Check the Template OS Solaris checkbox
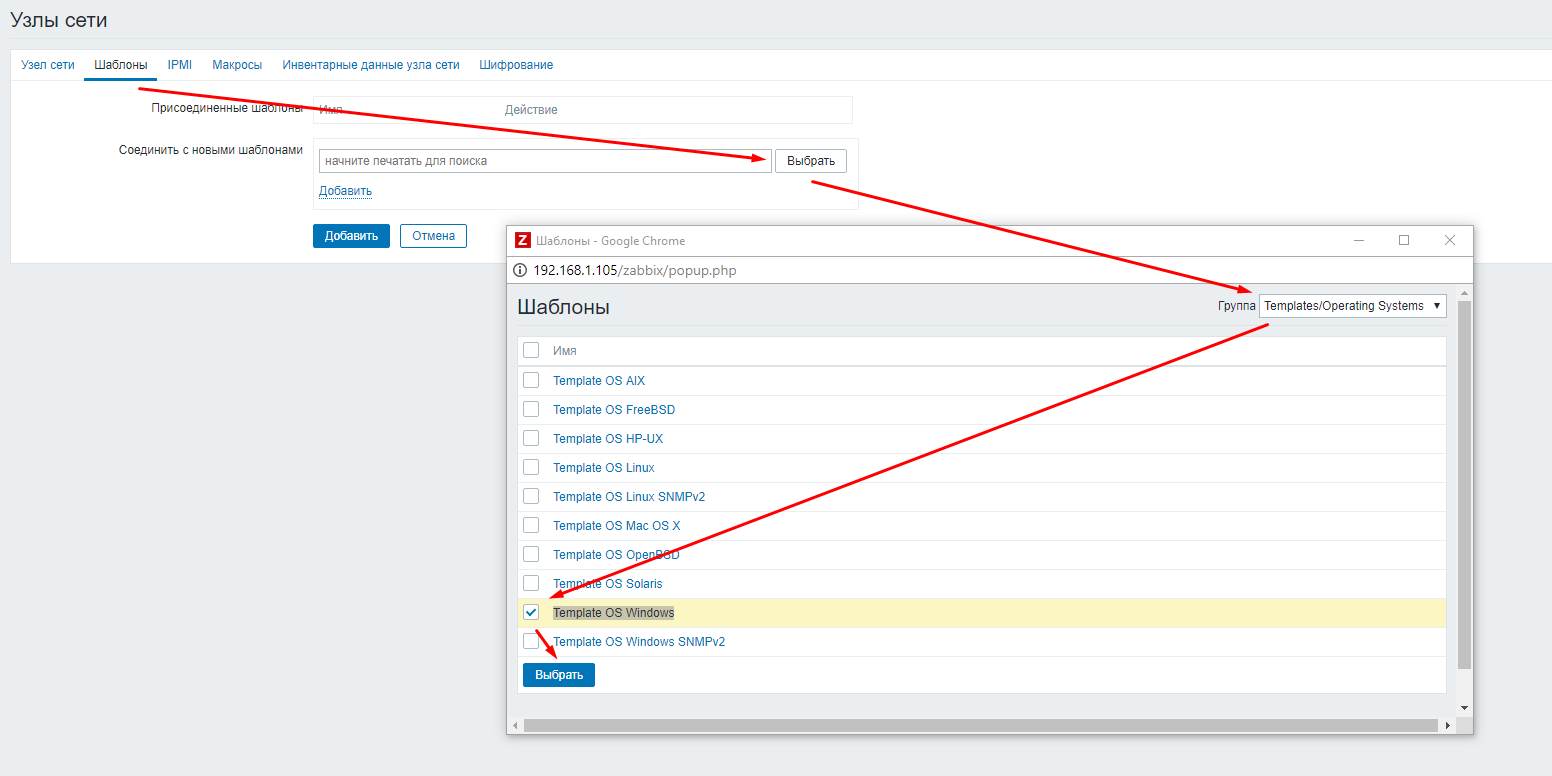1552x776 pixels. click(x=531, y=583)
